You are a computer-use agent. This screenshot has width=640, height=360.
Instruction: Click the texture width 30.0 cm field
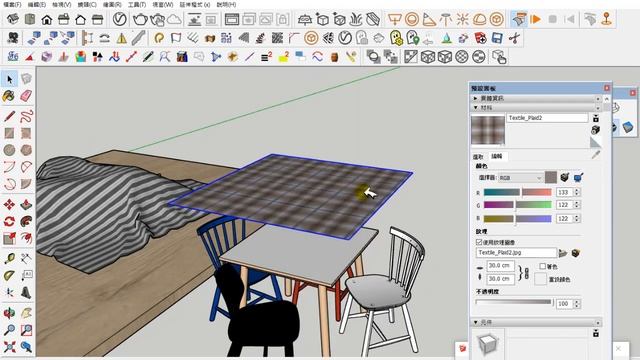coord(500,266)
